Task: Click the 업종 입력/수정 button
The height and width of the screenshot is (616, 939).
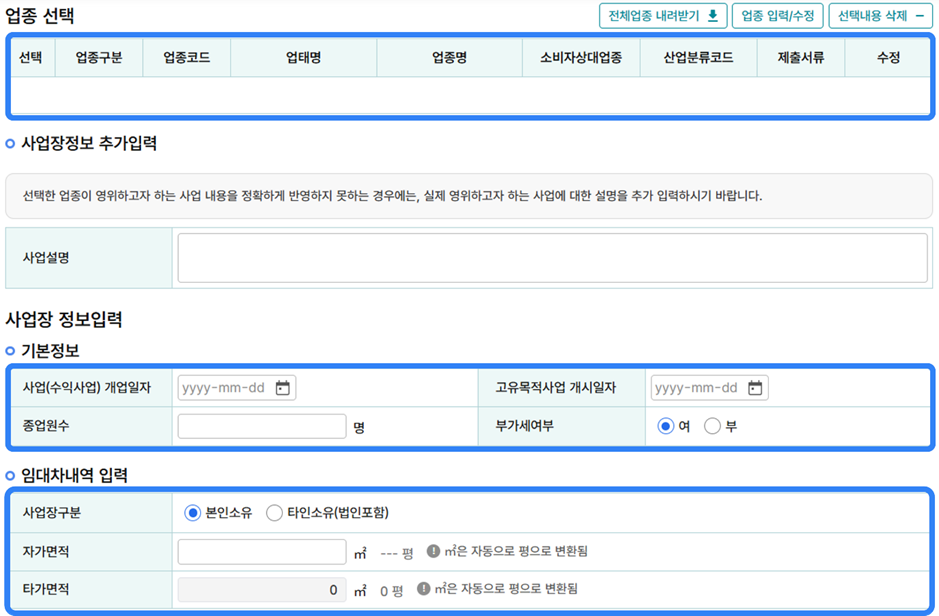Action: 777,16
